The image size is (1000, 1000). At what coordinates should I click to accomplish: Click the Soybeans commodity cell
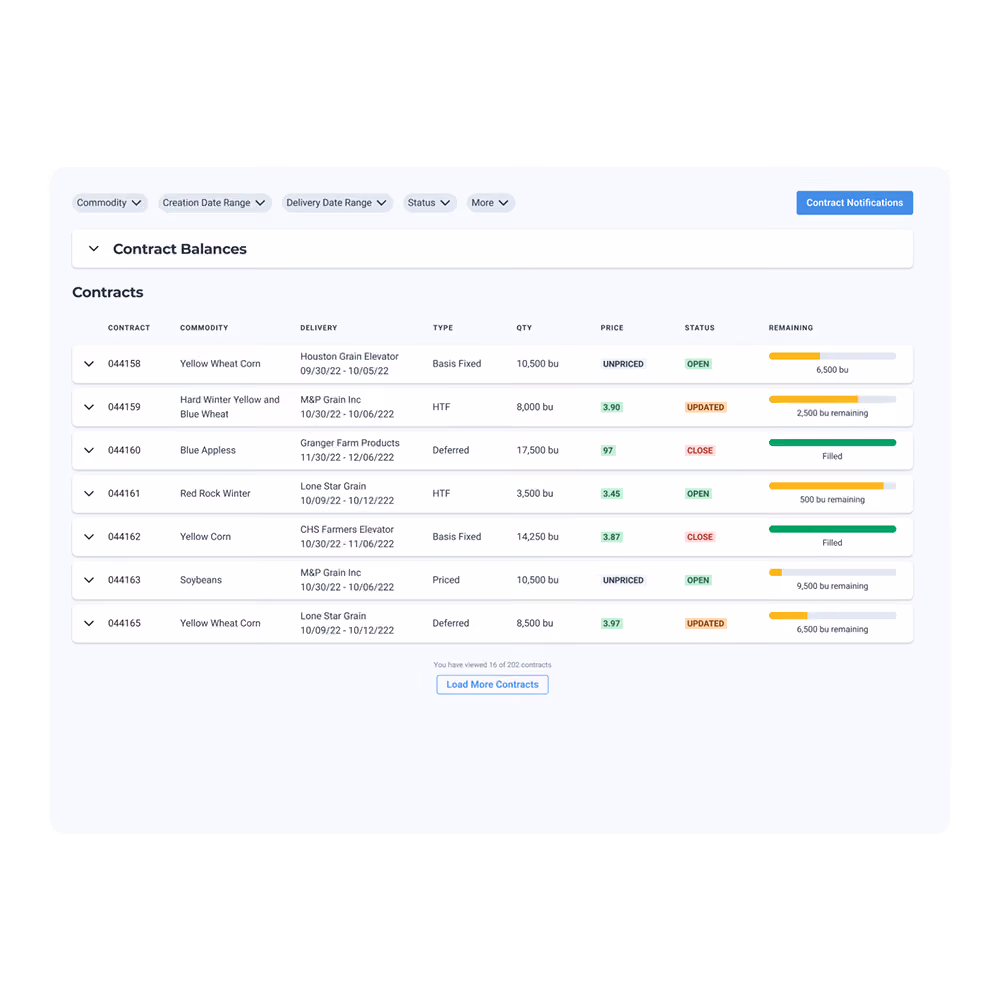(201, 580)
